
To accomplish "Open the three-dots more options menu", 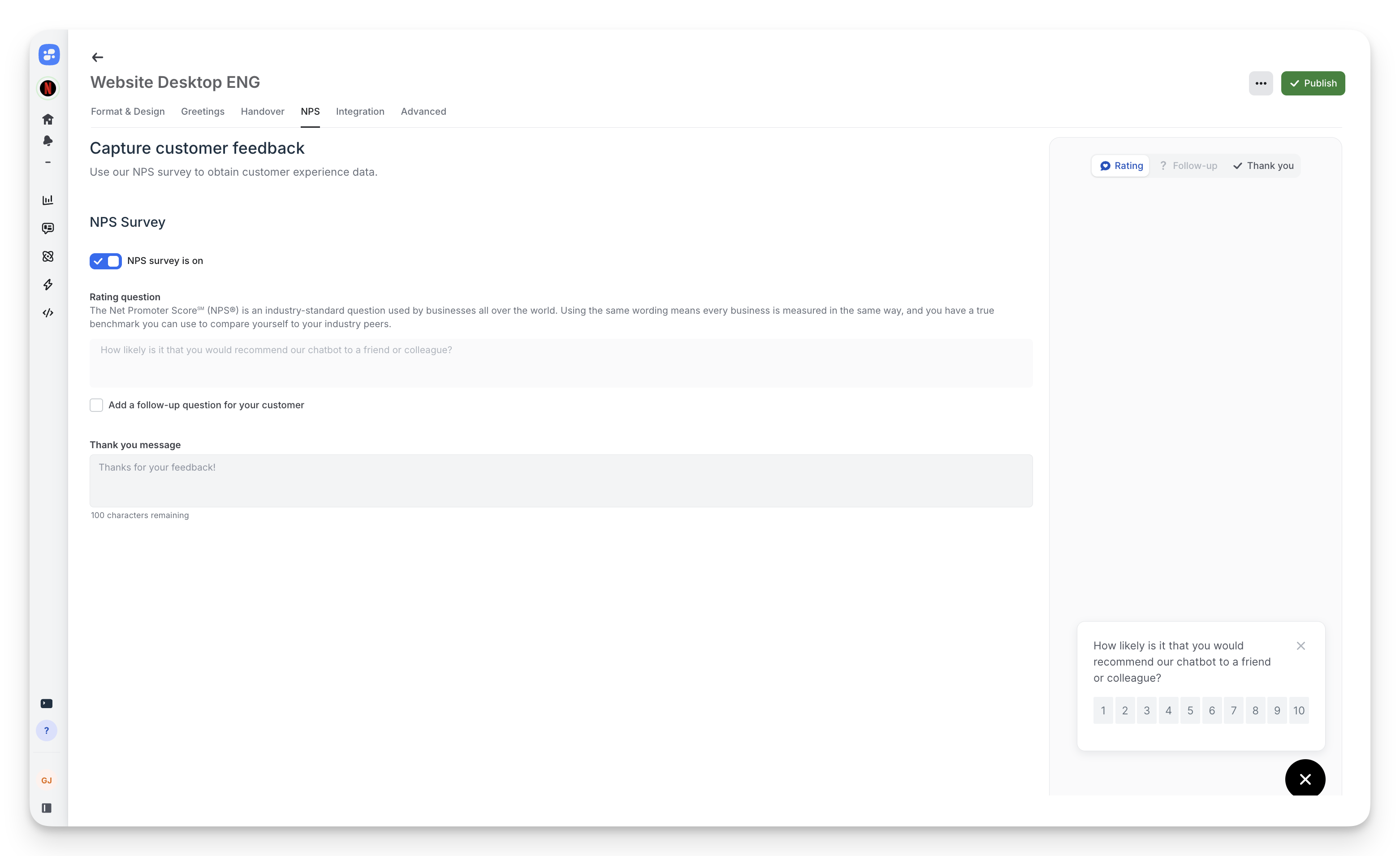I will [1260, 83].
